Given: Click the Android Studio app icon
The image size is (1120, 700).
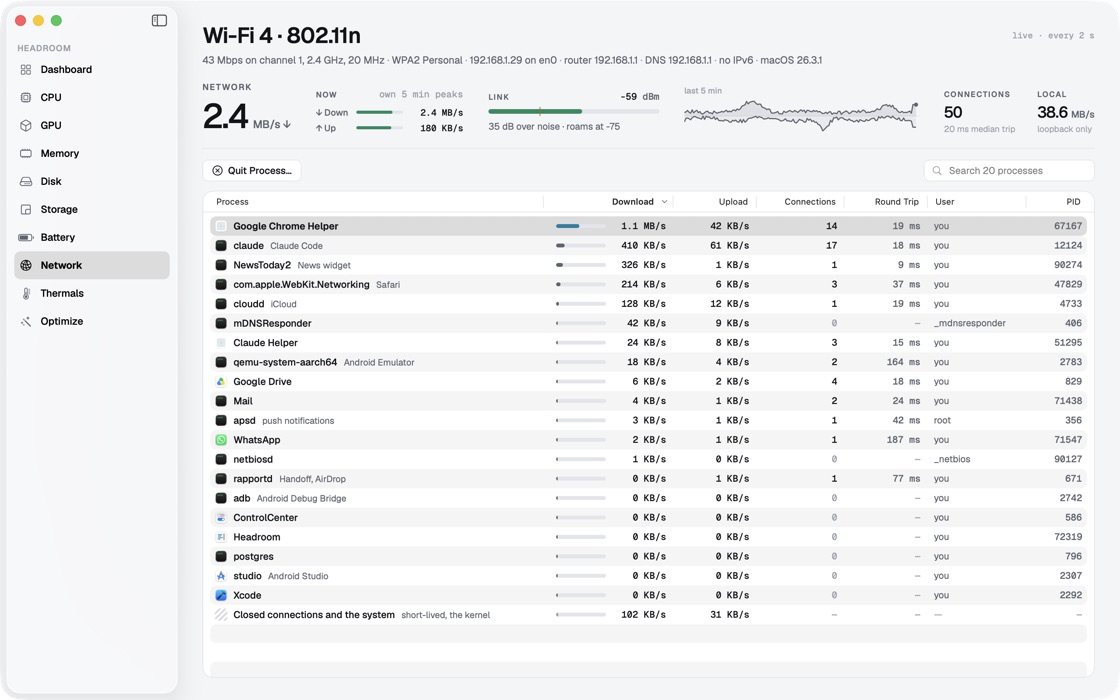Looking at the screenshot, I should click(221, 576).
